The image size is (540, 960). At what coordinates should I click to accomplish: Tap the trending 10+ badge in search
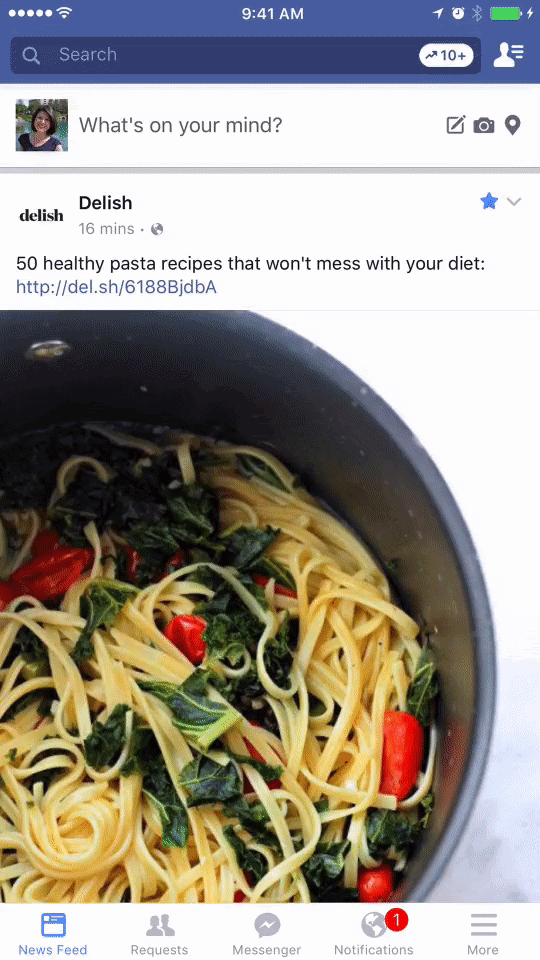[x=446, y=56]
